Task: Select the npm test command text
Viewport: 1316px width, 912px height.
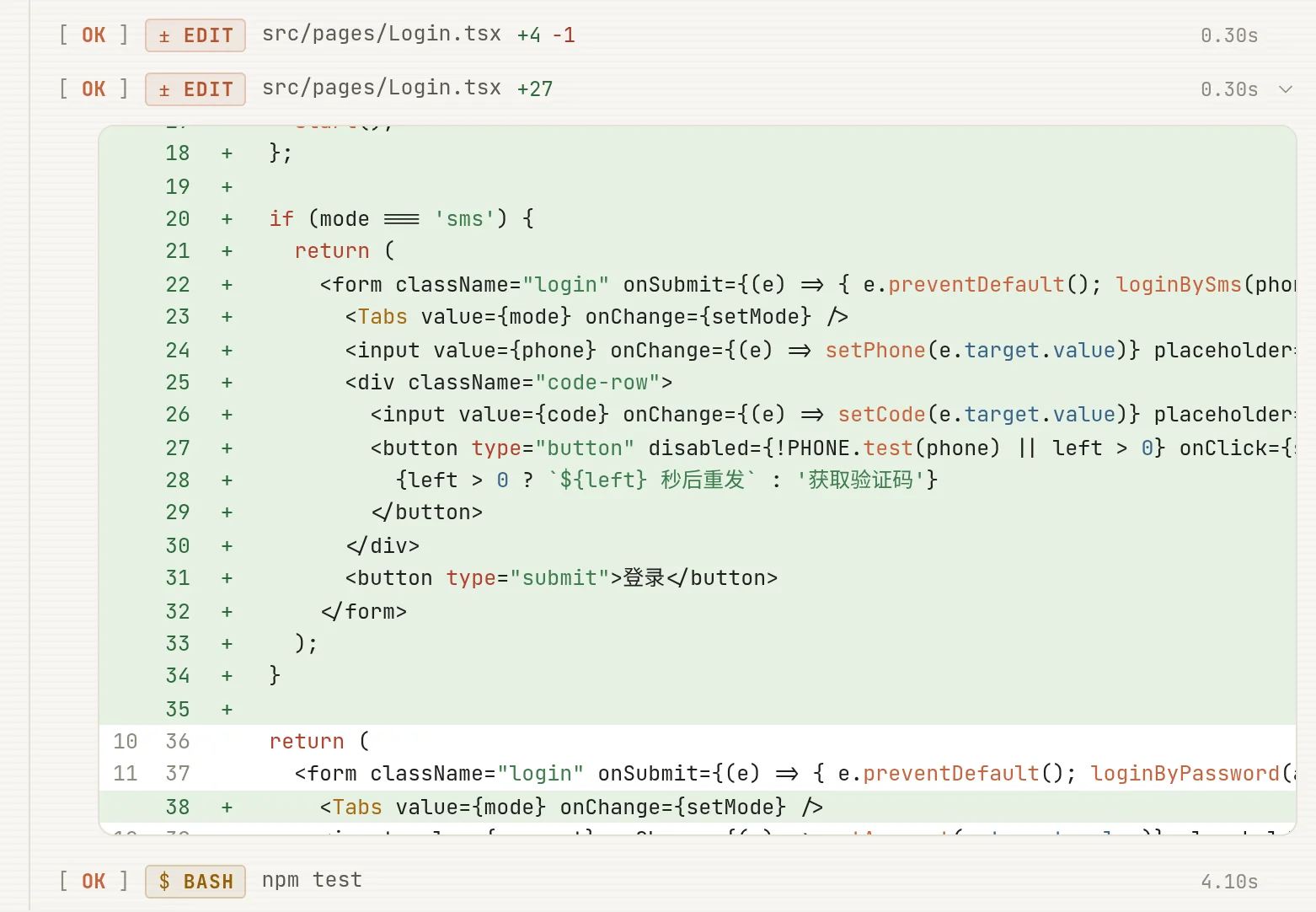Action: click(x=312, y=881)
